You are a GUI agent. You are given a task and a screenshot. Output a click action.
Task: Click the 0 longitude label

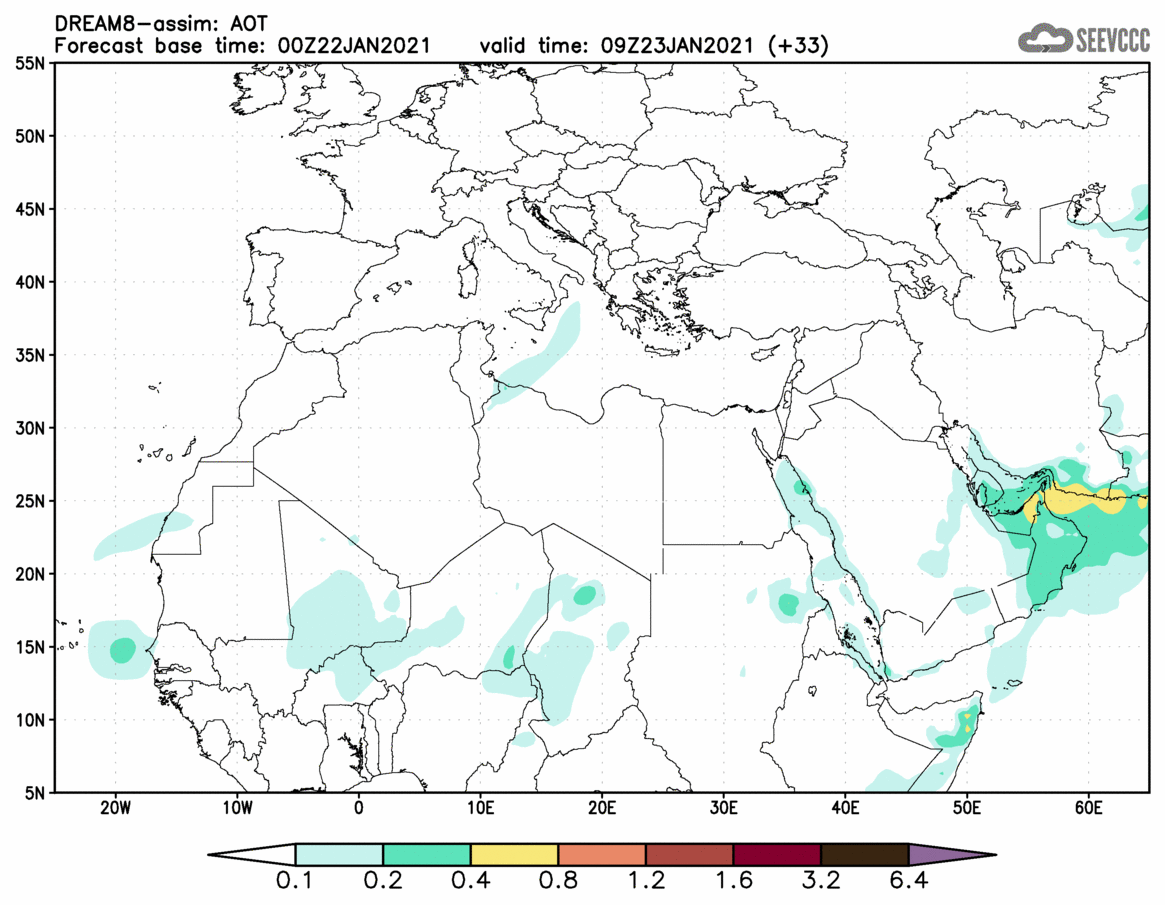(359, 808)
